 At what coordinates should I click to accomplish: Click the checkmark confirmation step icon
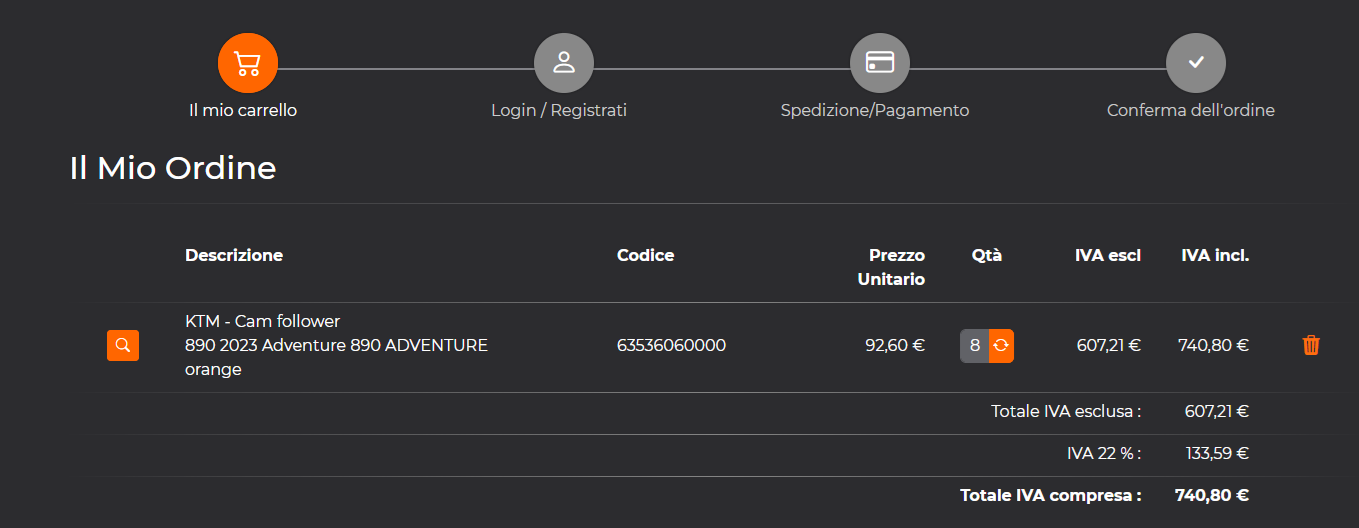click(x=1196, y=62)
